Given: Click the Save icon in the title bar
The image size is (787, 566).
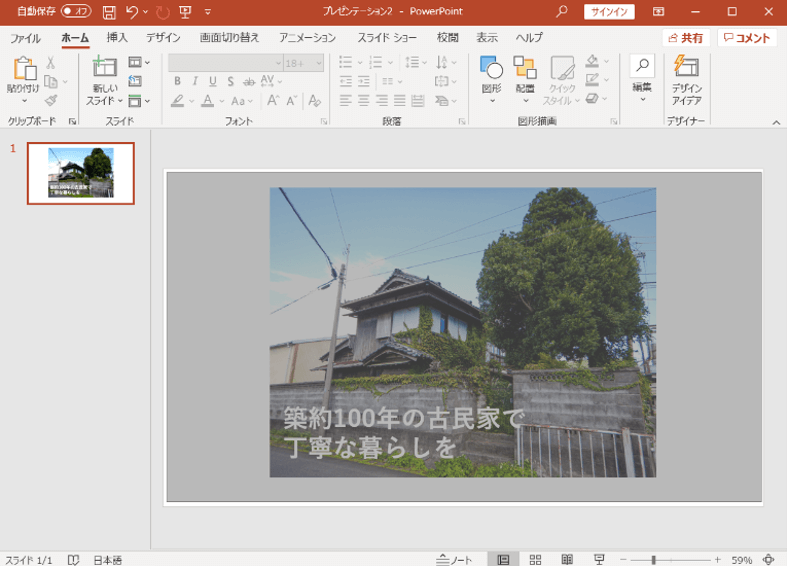Looking at the screenshot, I should click(109, 12).
